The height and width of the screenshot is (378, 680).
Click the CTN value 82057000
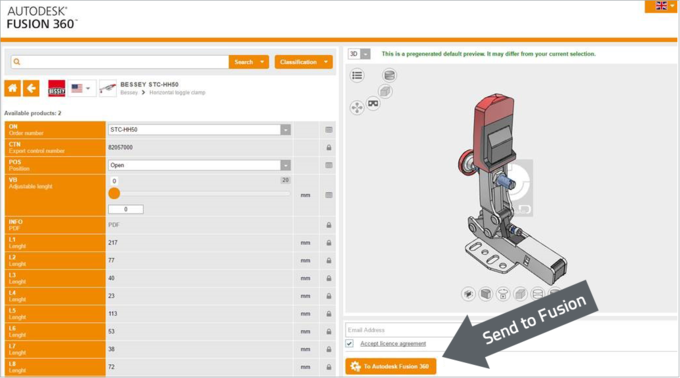[121, 147]
